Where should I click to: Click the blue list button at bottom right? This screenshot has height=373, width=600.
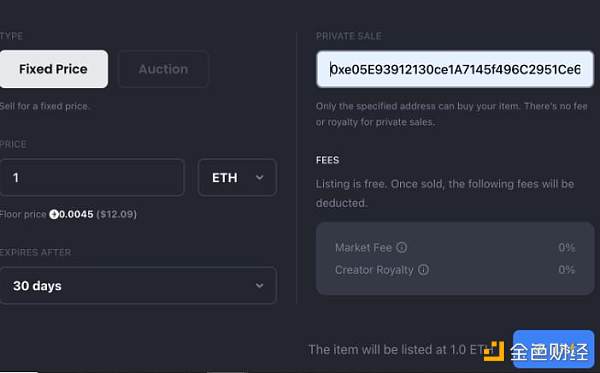(x=553, y=349)
